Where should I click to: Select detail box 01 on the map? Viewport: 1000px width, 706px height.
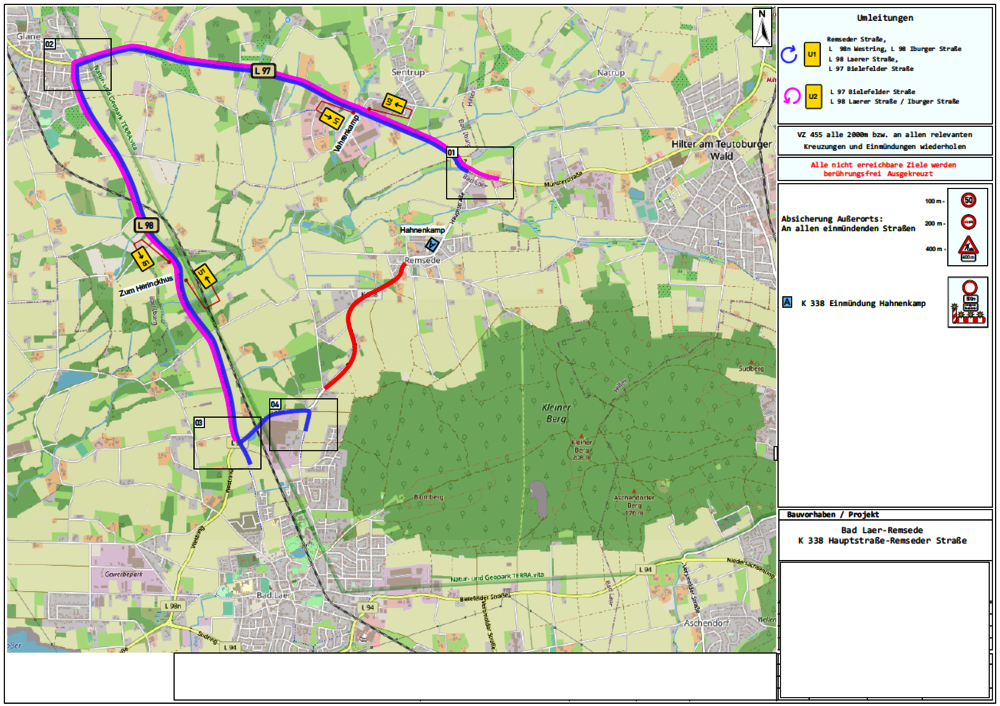(x=479, y=172)
